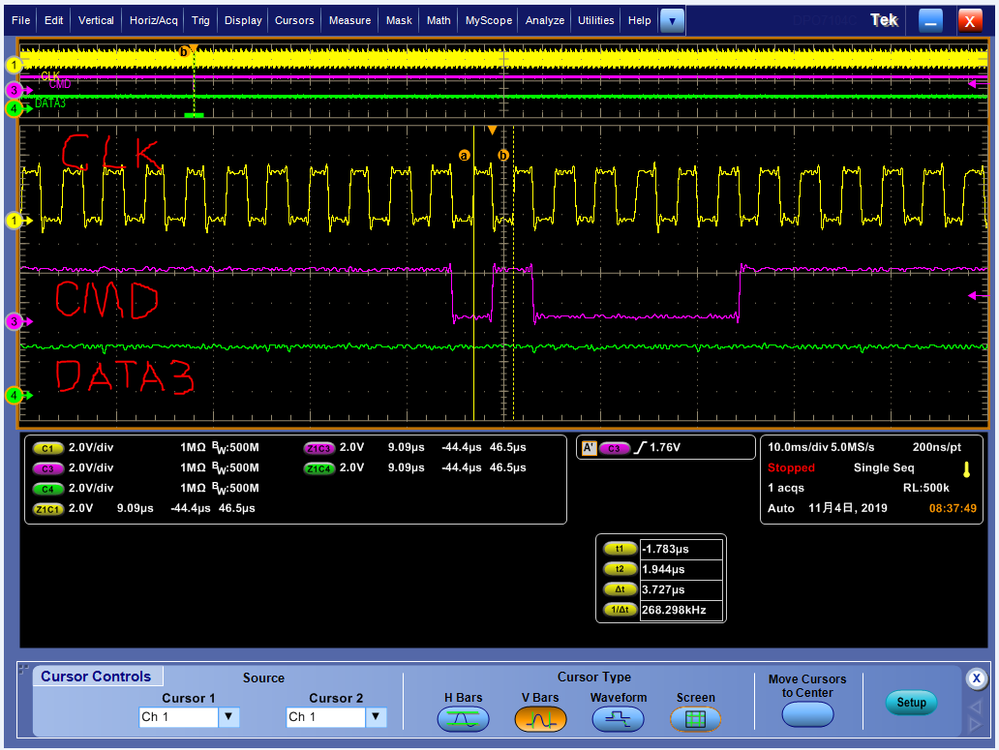This screenshot has height=750, width=999.
Task: Click the C1 channel badge in readout
Action: (47, 448)
